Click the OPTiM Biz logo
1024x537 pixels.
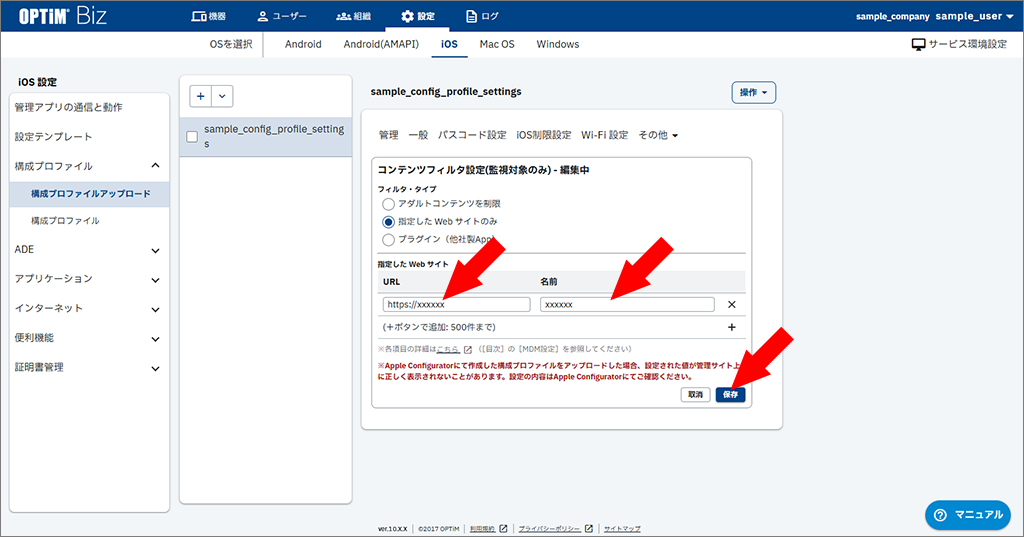click(x=62, y=16)
